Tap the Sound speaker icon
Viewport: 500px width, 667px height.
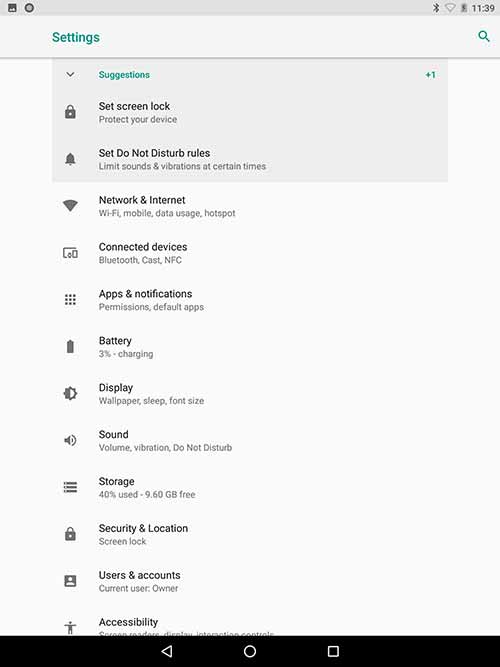click(70, 440)
